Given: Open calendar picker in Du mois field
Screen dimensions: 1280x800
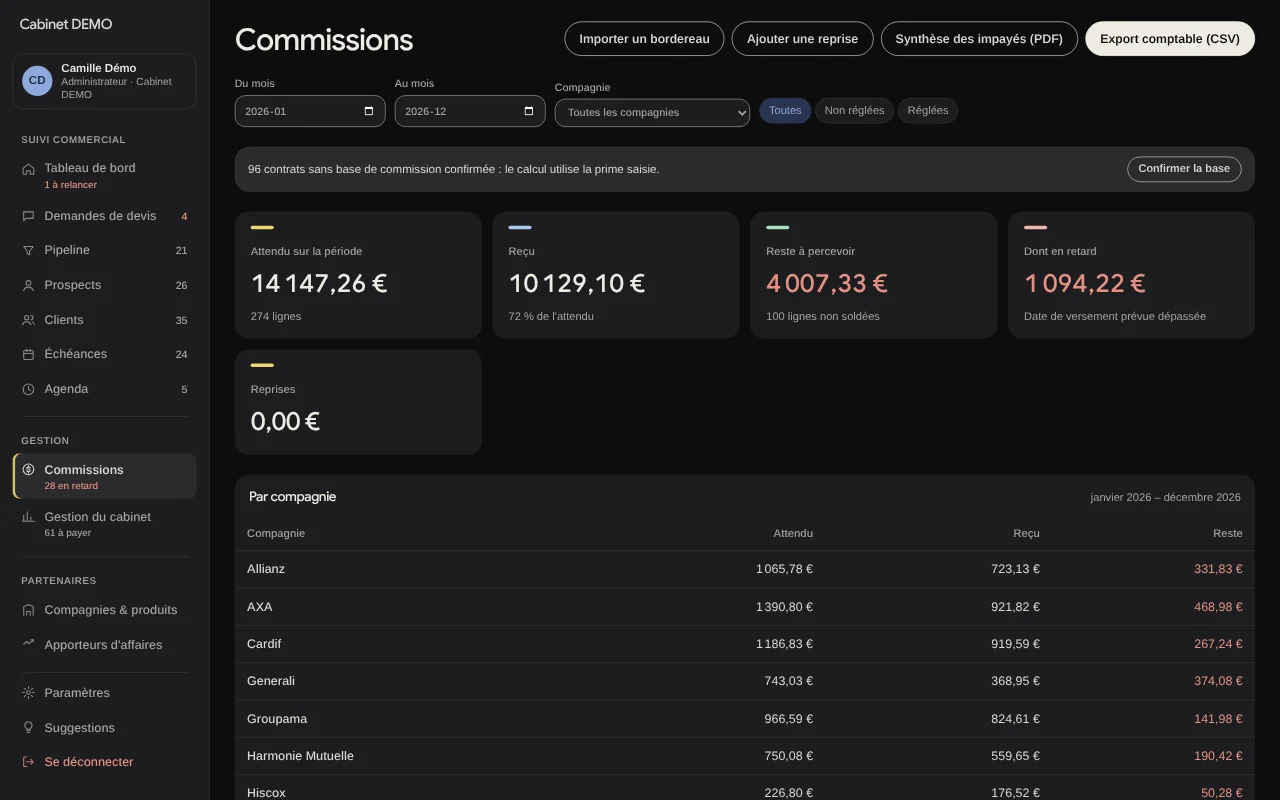Looking at the screenshot, I should [369, 111].
